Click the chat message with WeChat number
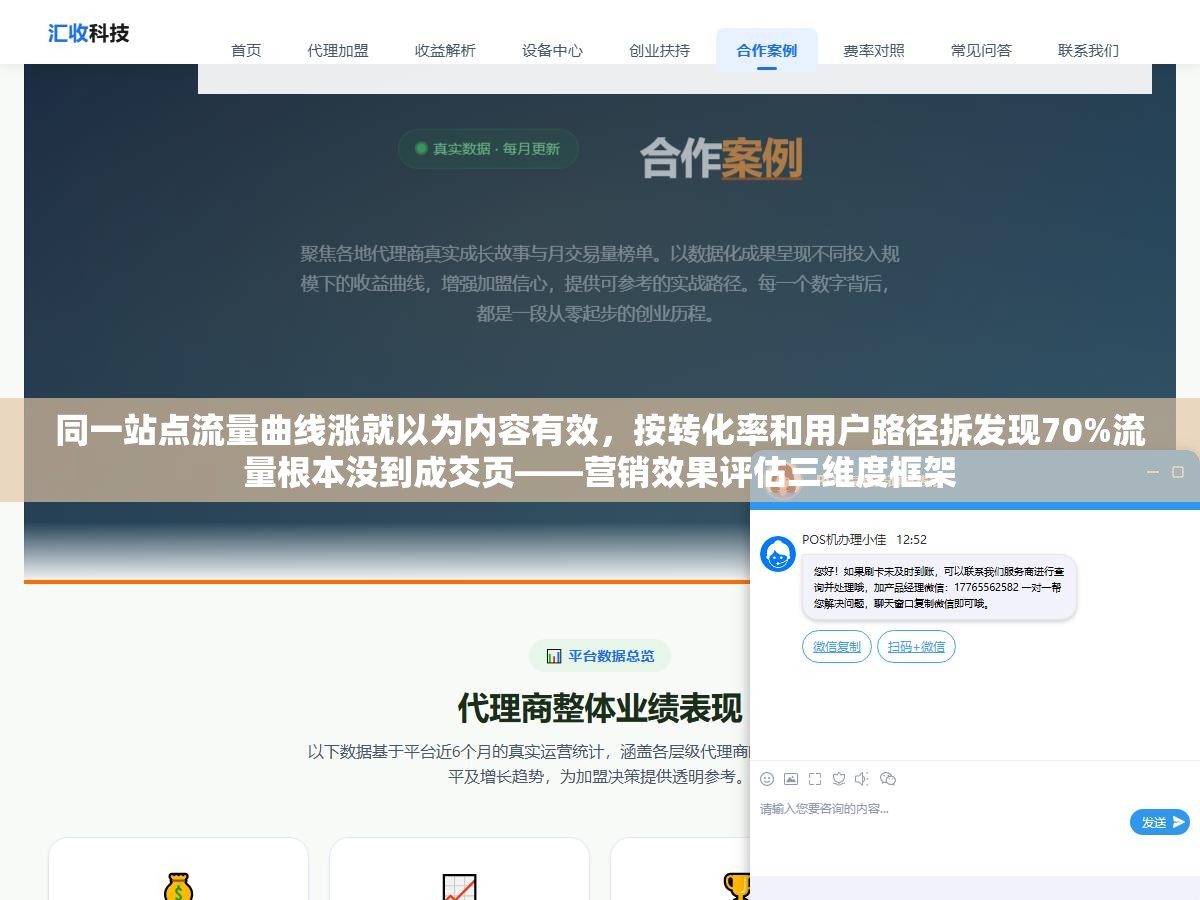This screenshot has width=1200, height=900. [938, 587]
